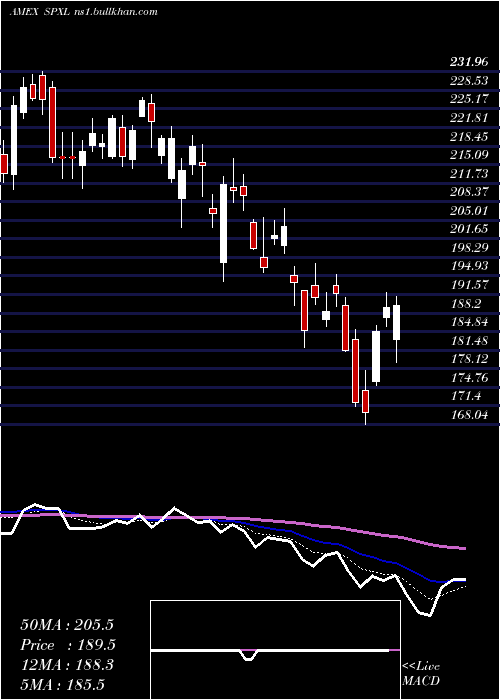Click the Price : 189.5 readout
The image size is (500, 700).
tap(68, 645)
